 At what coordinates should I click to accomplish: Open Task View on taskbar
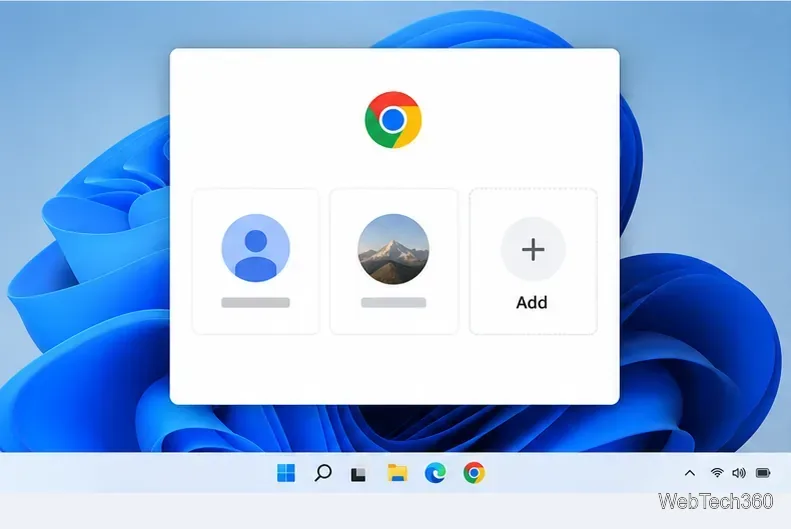pos(358,475)
